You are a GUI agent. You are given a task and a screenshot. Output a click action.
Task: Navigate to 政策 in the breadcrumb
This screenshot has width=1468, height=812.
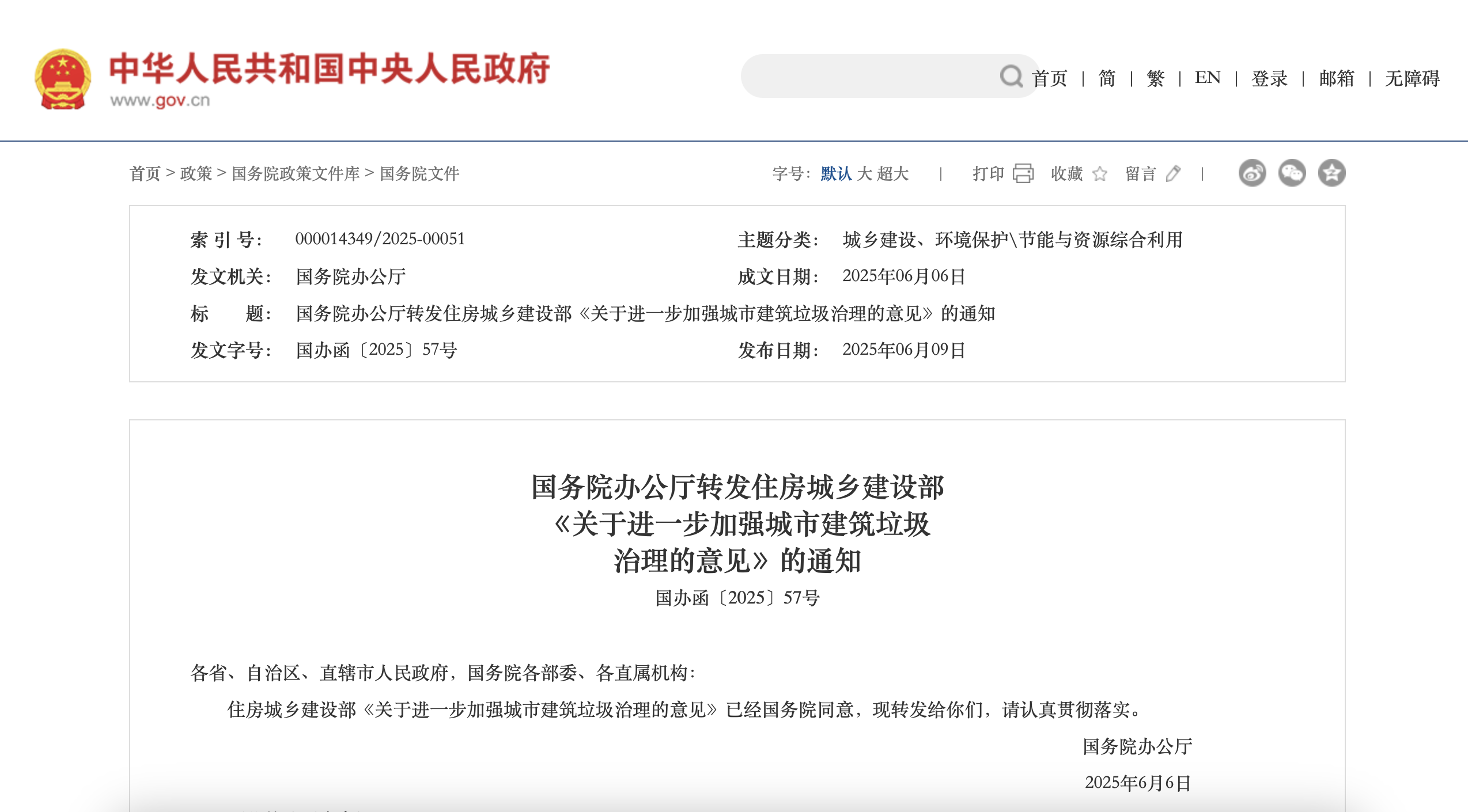point(195,173)
